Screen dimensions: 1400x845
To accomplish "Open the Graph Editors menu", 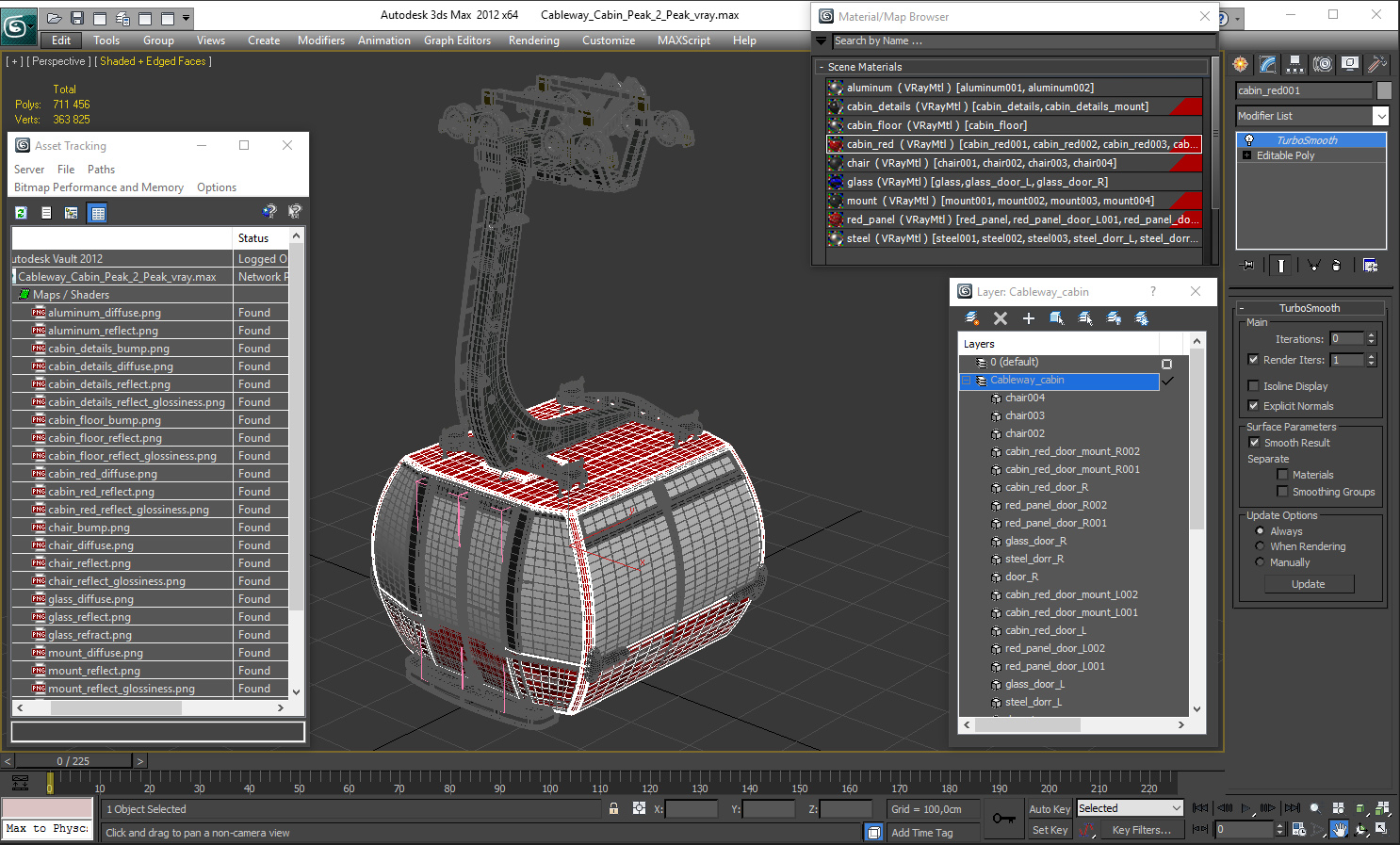I will point(457,41).
